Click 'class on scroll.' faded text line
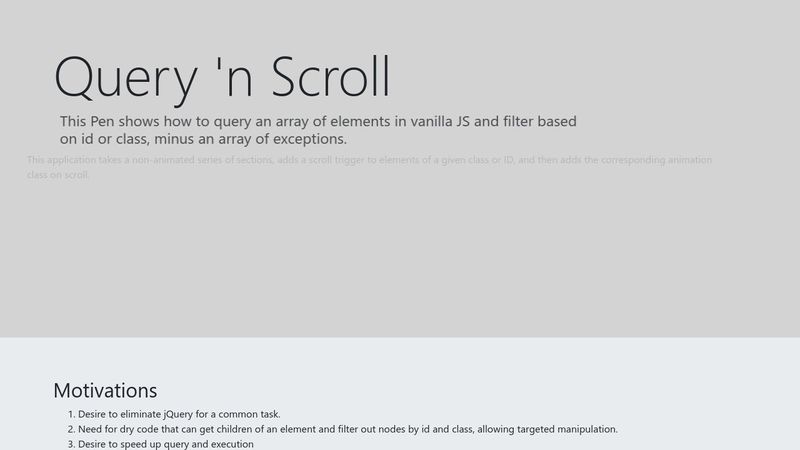 58,174
